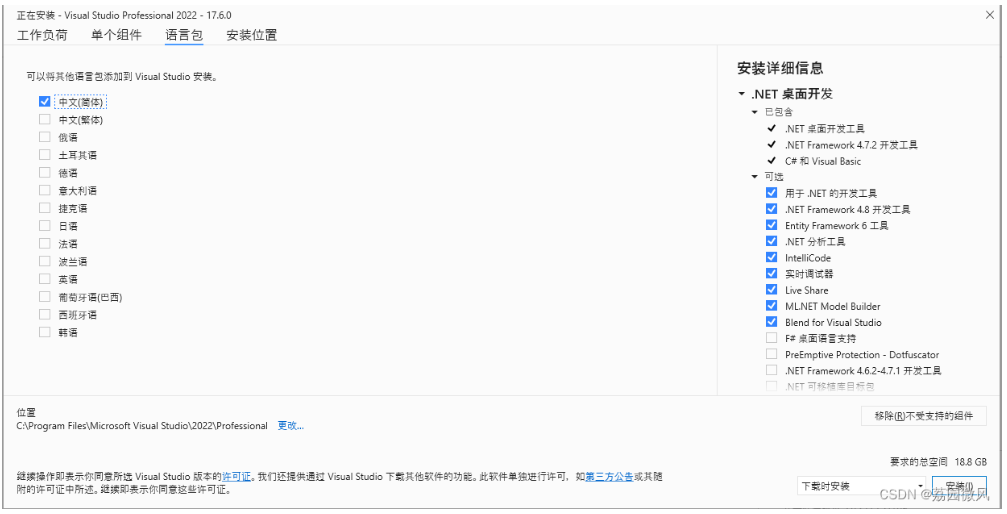Image resolution: width=1007 pixels, height=514 pixels.
Task: Switch to the 单个组件 tab
Action: [116, 35]
